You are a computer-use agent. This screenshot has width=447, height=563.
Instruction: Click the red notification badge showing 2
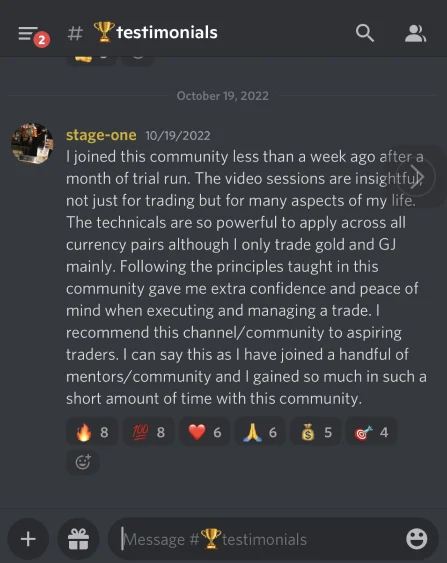point(42,40)
